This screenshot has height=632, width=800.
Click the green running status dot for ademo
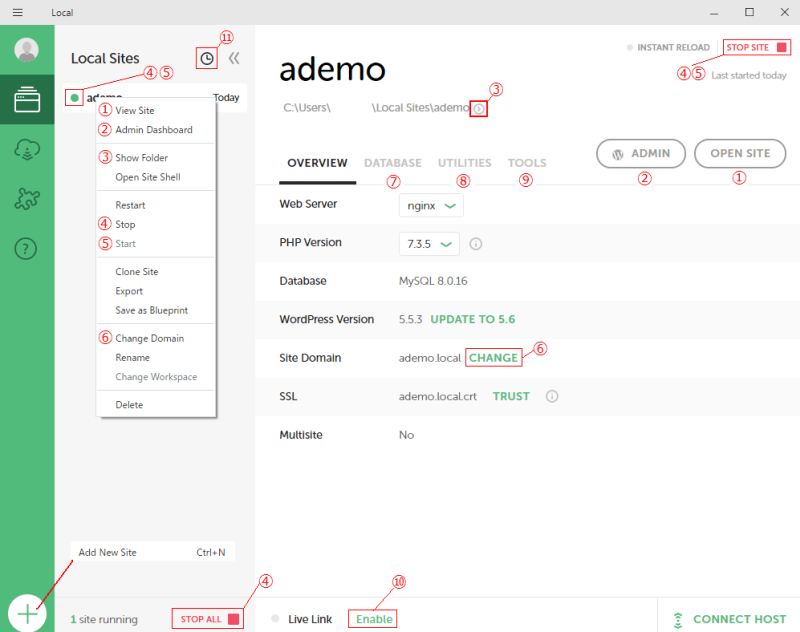[x=74, y=97]
